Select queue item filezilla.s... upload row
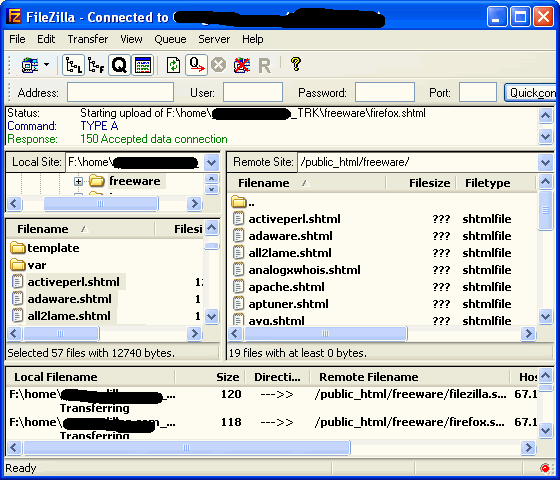Viewport: 560px width, 480px height. [272, 400]
